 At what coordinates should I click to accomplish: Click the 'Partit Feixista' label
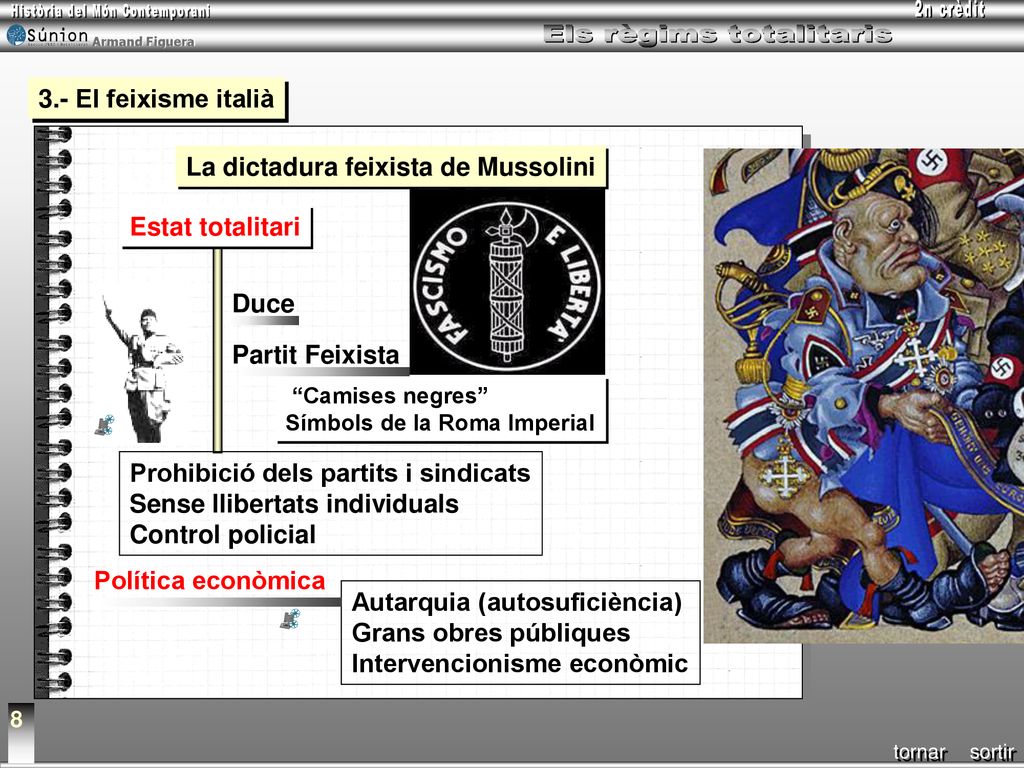[315, 355]
